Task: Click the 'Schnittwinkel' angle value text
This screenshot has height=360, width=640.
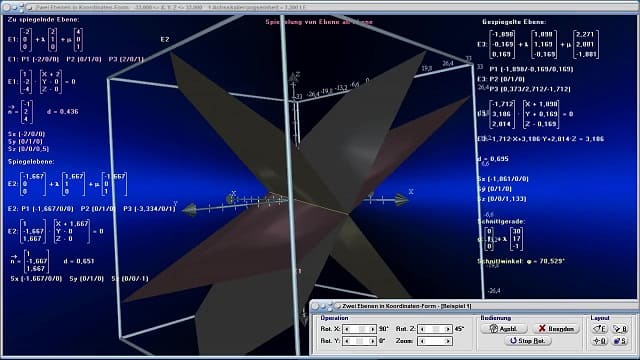Action: point(521,261)
